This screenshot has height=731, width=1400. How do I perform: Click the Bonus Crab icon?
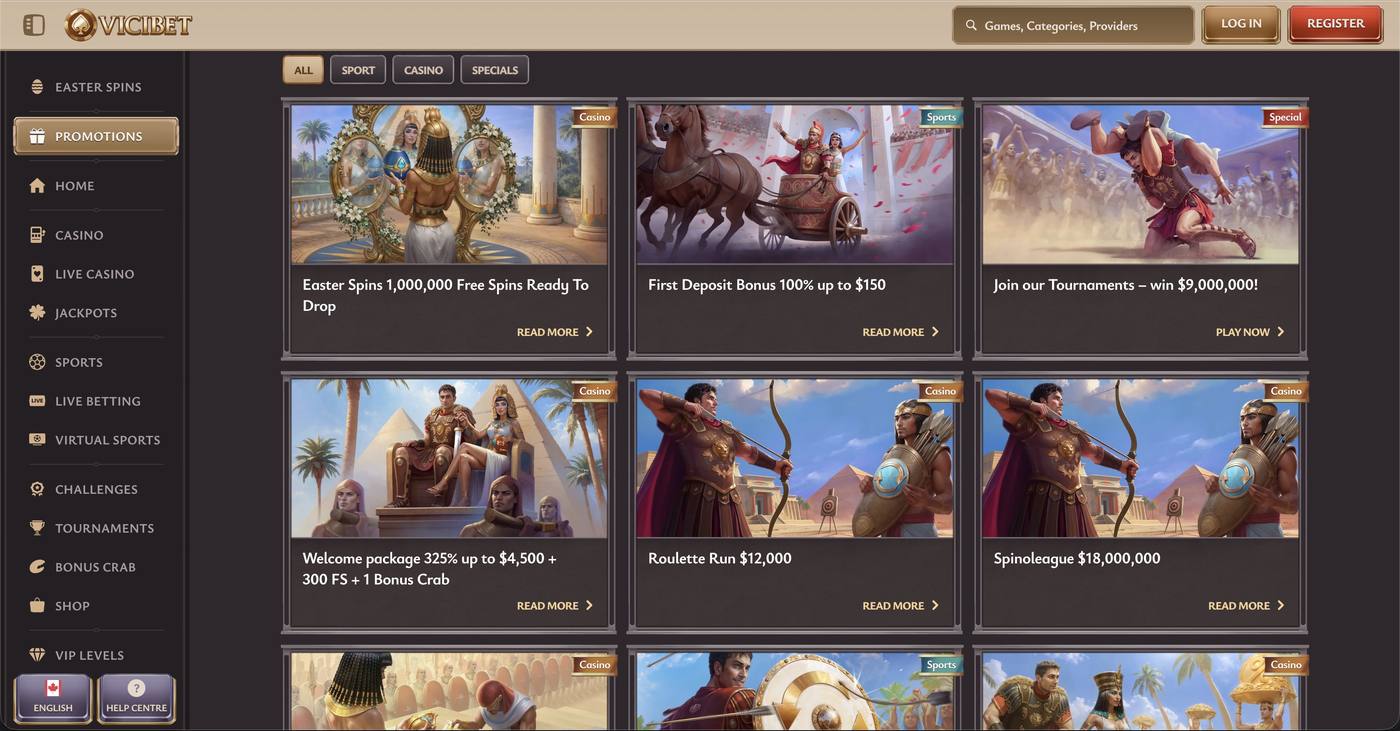[x=37, y=567]
